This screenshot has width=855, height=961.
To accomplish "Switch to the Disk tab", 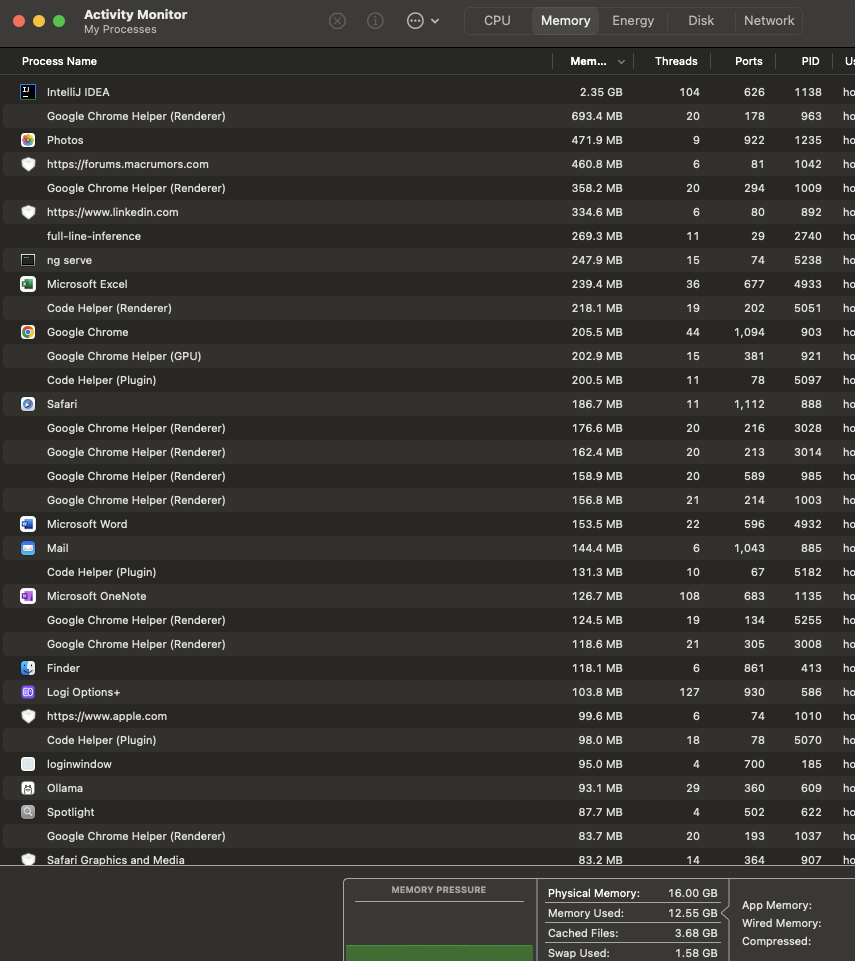I will pyautogui.click(x=701, y=21).
